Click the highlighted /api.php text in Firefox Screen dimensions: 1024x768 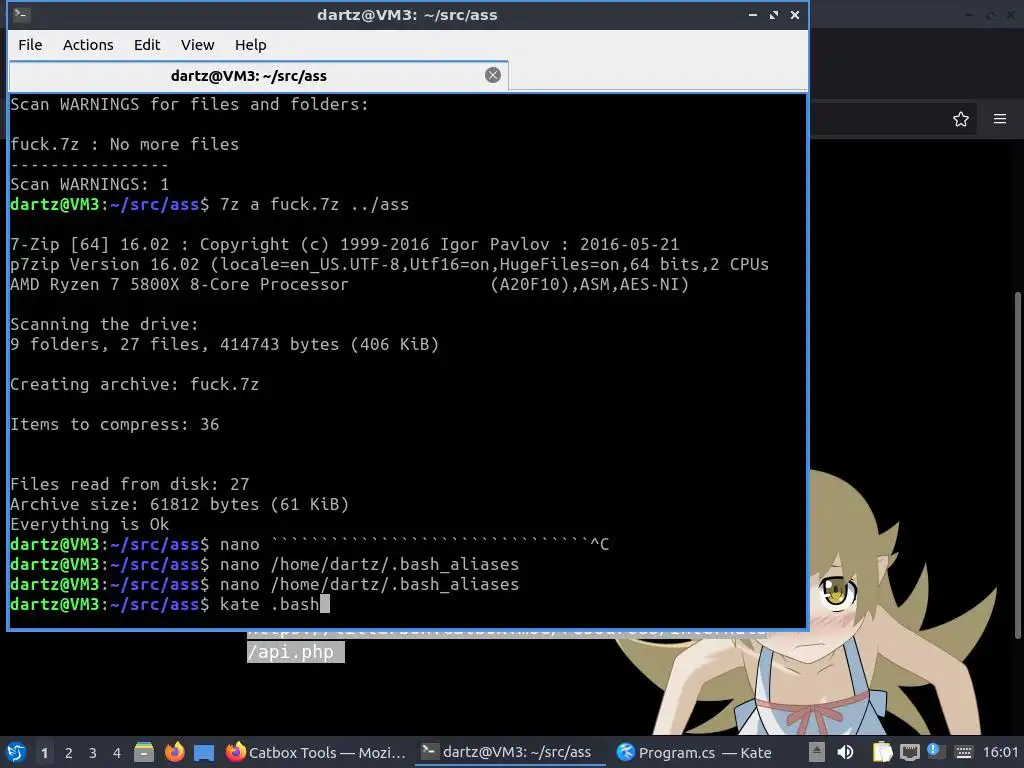(x=295, y=652)
